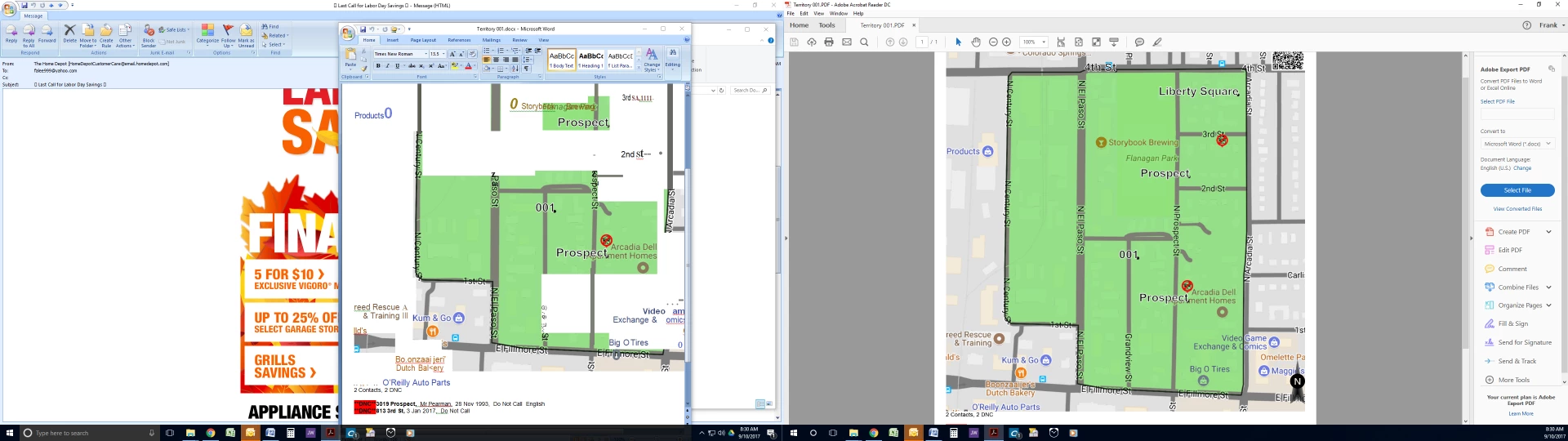1568x441 pixels.
Task: Click the blue Select File button in Acrobat
Action: click(x=1517, y=190)
